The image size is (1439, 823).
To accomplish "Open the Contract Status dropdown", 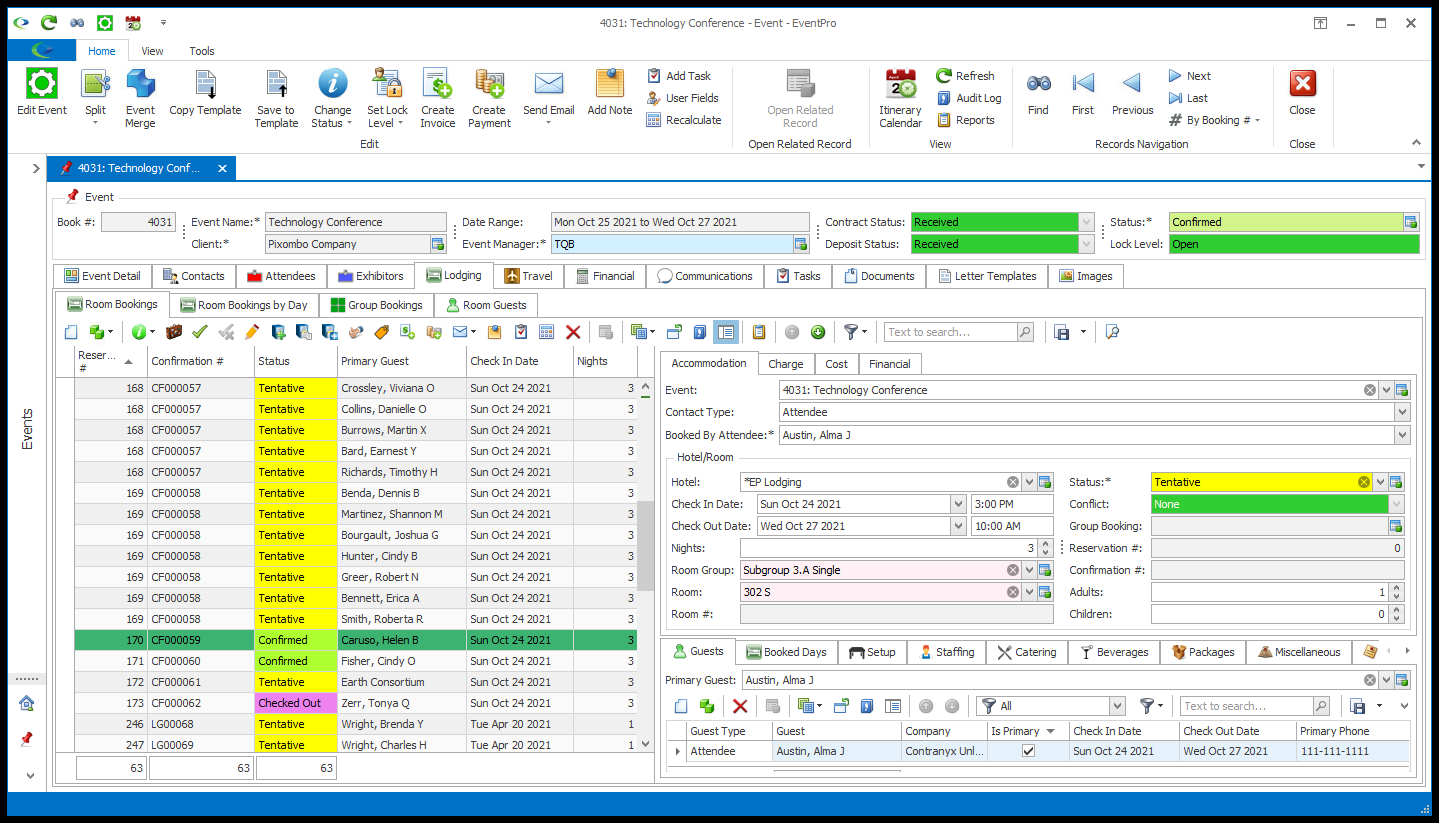I will point(1087,222).
